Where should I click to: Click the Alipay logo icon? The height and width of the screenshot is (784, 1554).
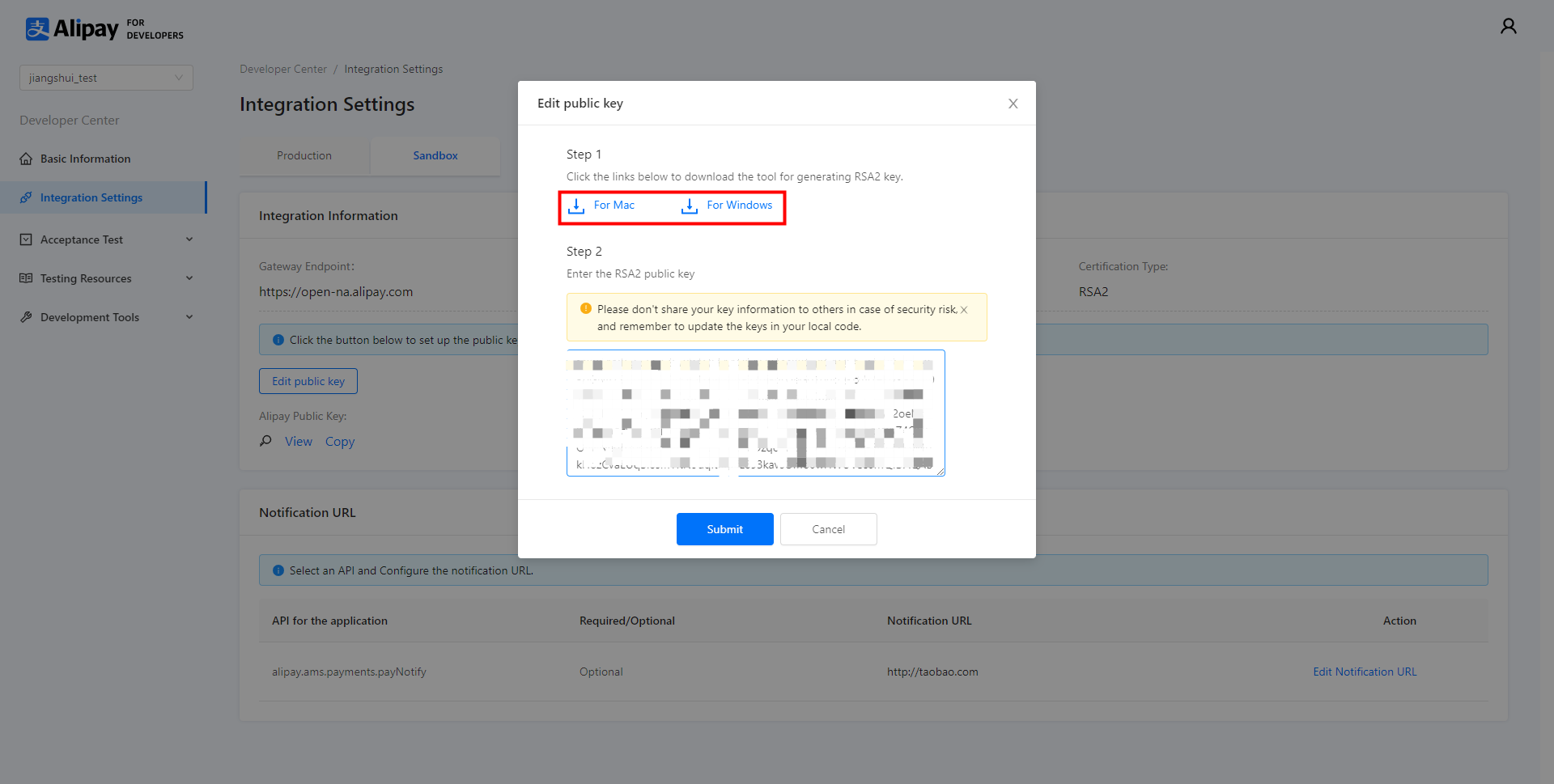tap(37, 29)
